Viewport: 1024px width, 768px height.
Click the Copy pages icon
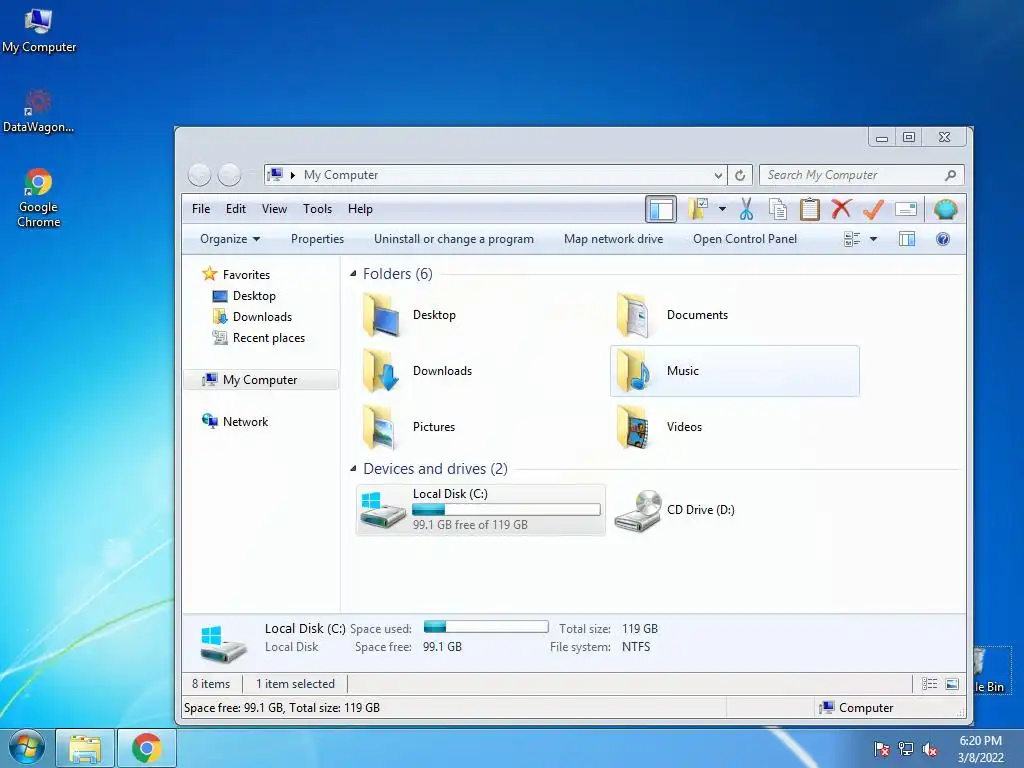[x=777, y=209]
